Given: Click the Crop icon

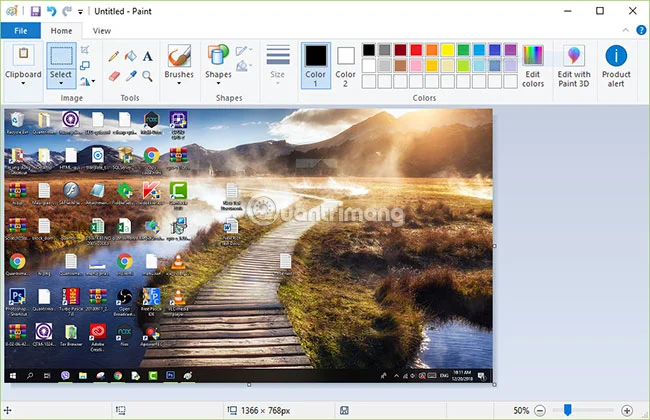Looking at the screenshot, I should pyautogui.click(x=85, y=50).
